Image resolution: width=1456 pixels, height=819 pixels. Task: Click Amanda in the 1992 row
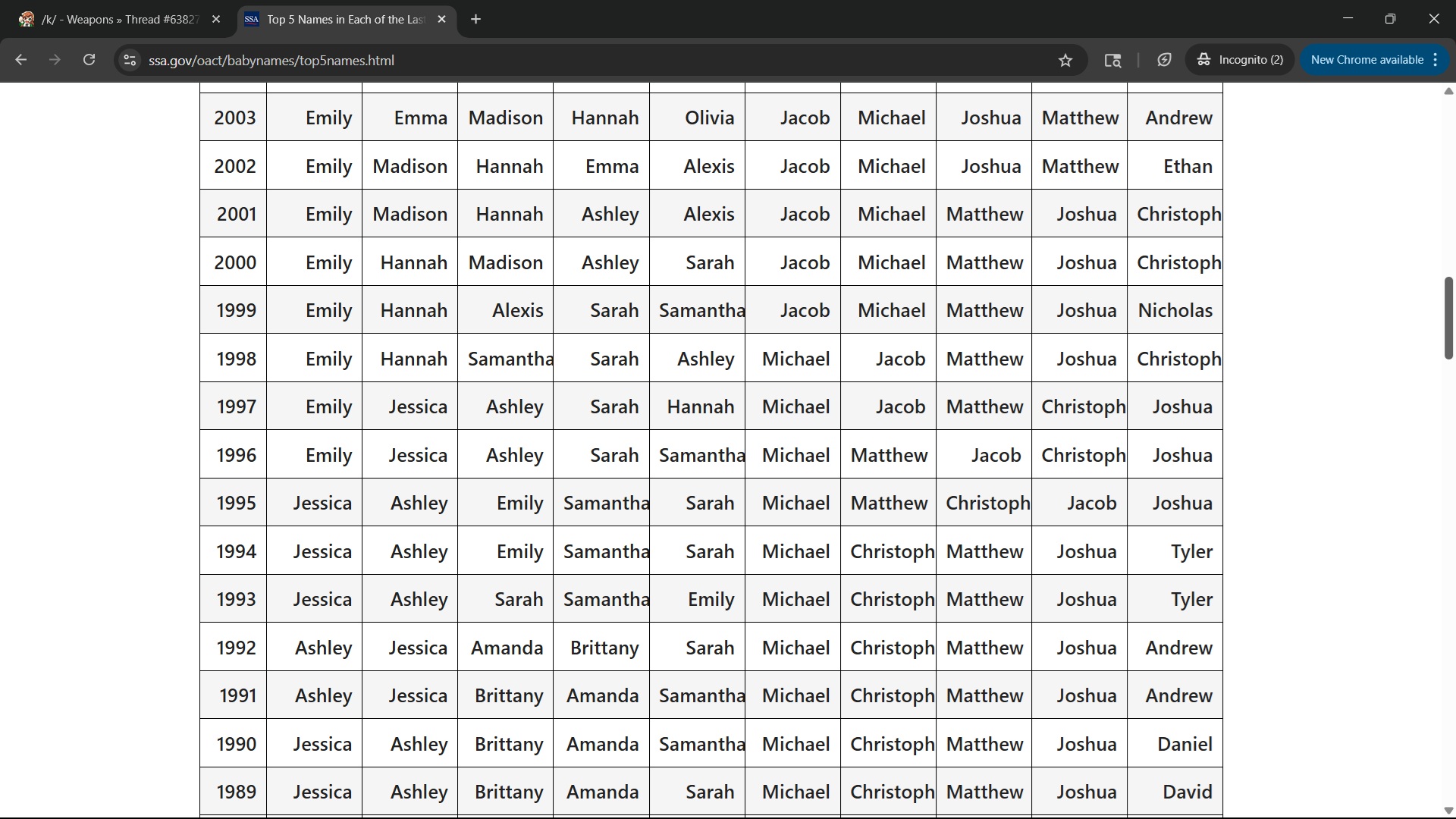[507, 648]
